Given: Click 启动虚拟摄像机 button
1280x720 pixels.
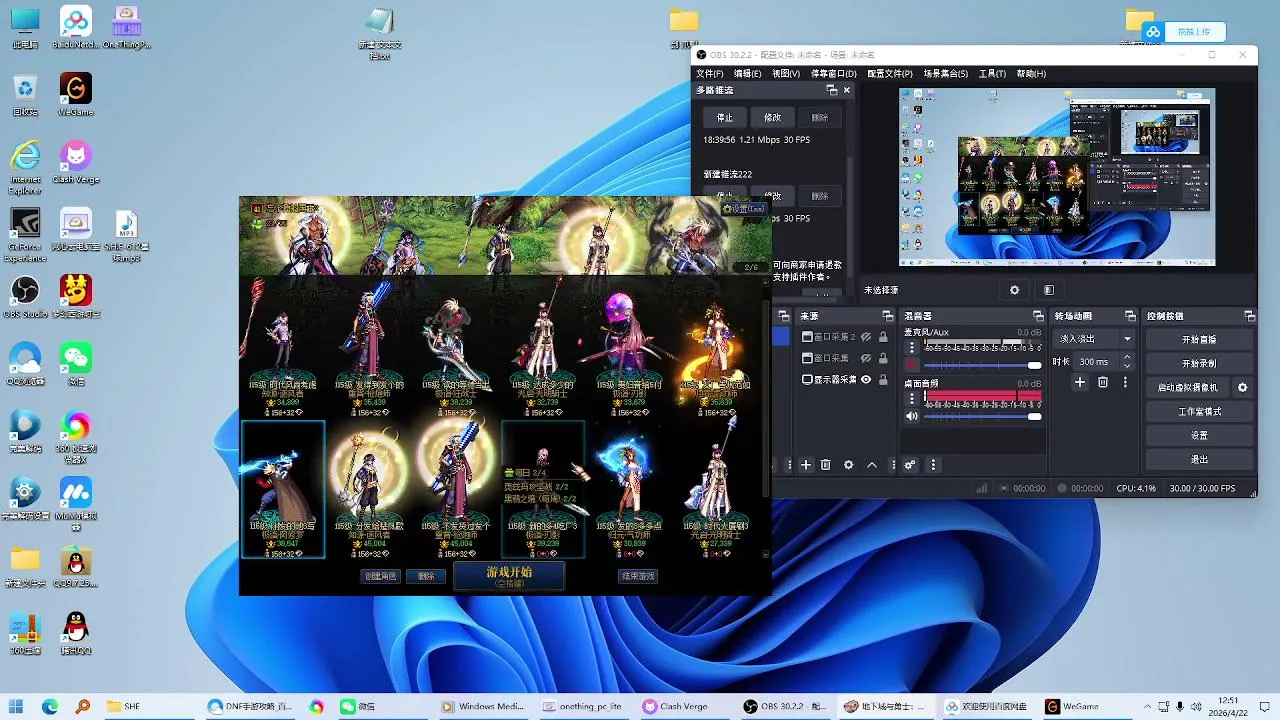Looking at the screenshot, I should click(x=1188, y=387).
